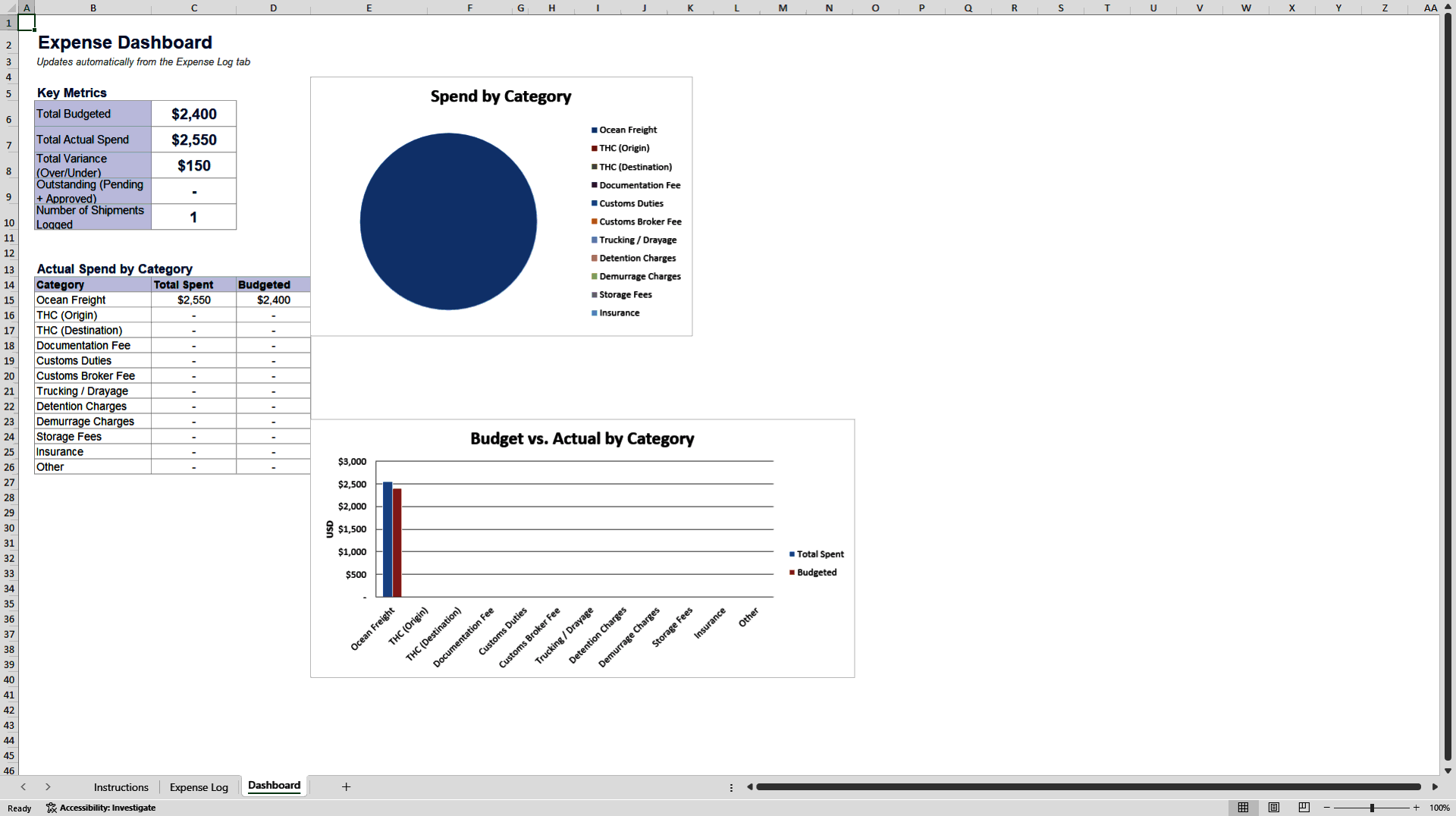Click the vertical scrollbar thumb
Image resolution: width=1456 pixels, height=816 pixels.
(1448, 387)
